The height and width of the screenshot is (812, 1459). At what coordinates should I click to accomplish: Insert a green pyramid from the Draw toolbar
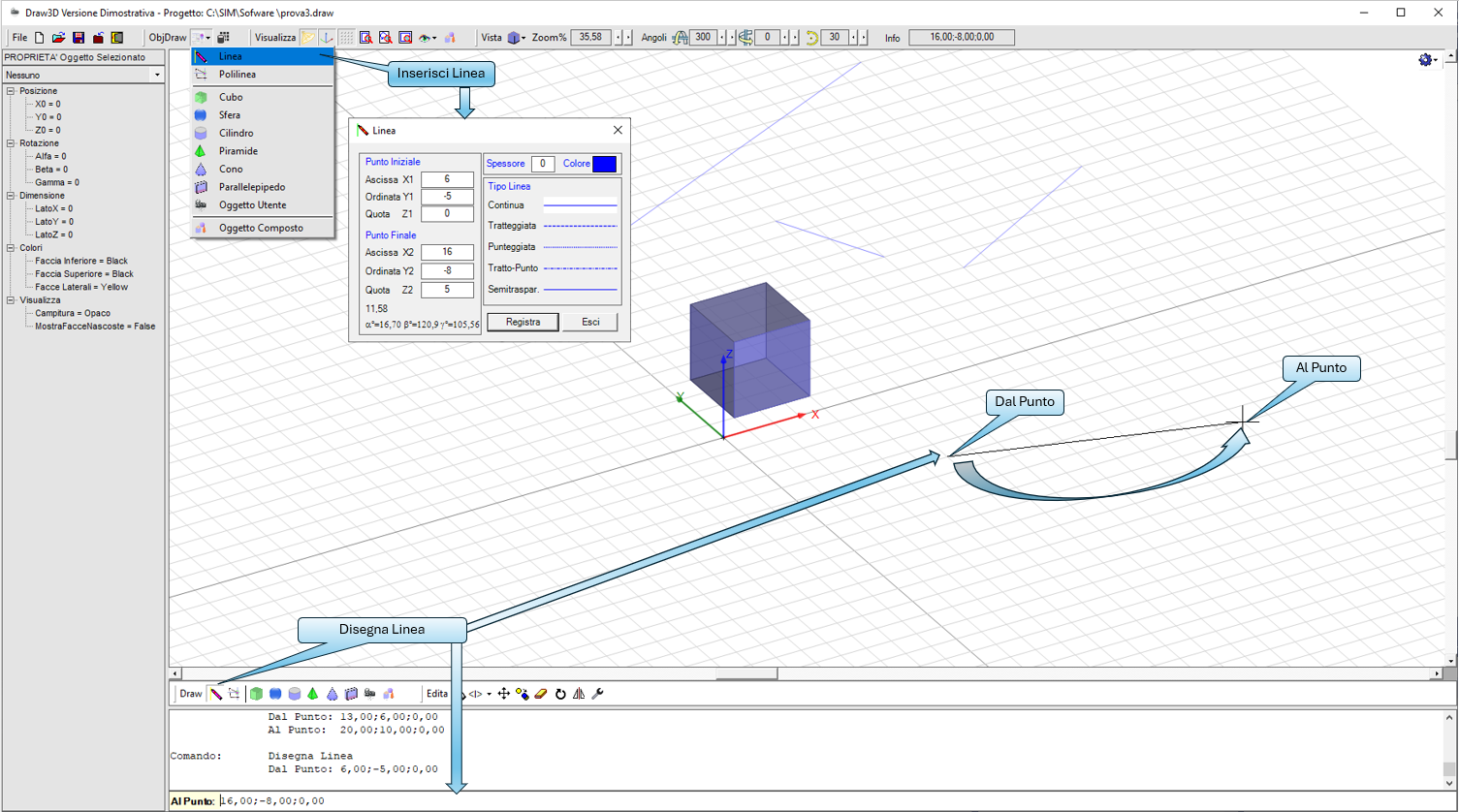coord(313,694)
